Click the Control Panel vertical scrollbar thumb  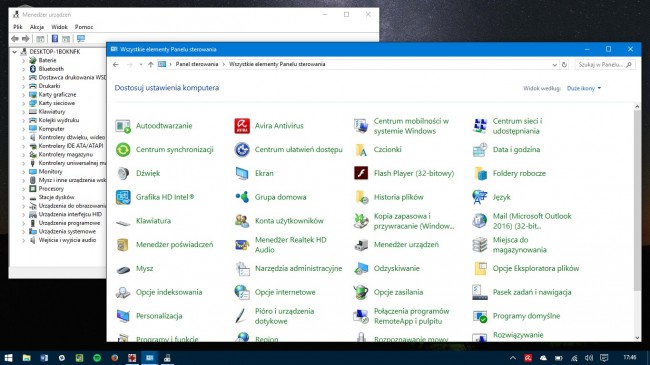point(637,200)
